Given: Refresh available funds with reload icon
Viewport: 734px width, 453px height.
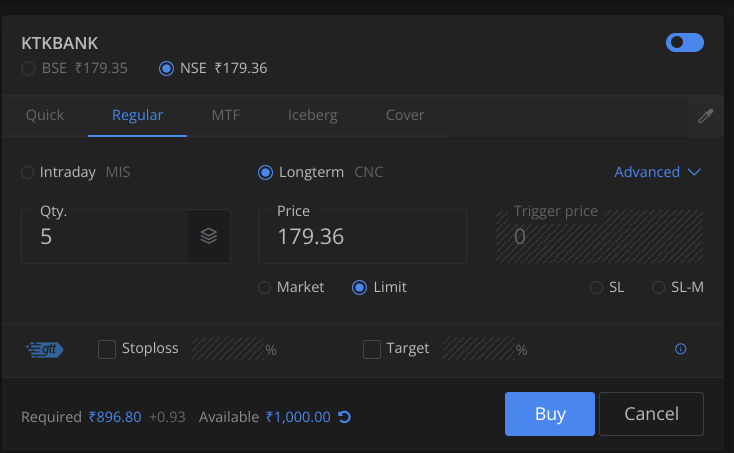Looking at the screenshot, I should click(x=344, y=416).
